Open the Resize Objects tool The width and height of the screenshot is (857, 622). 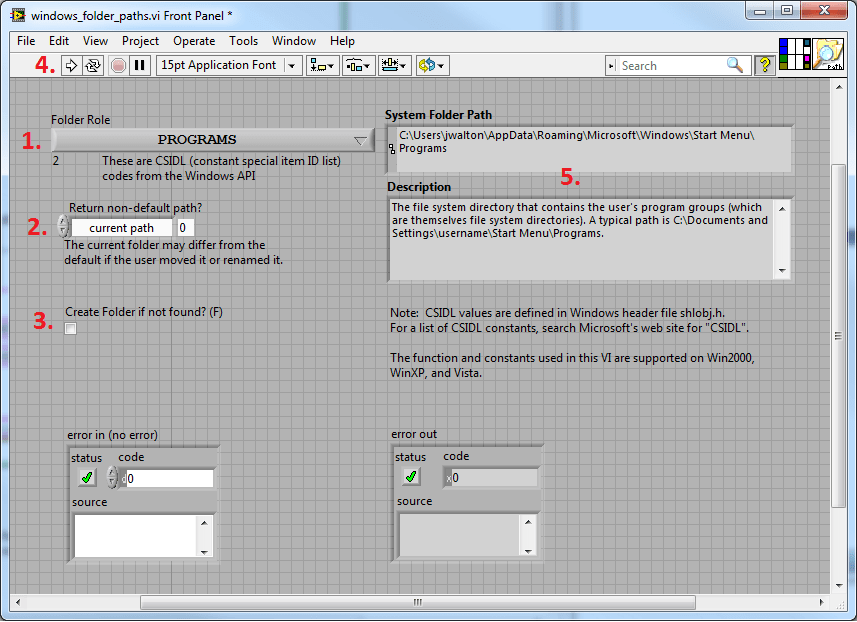click(395, 66)
